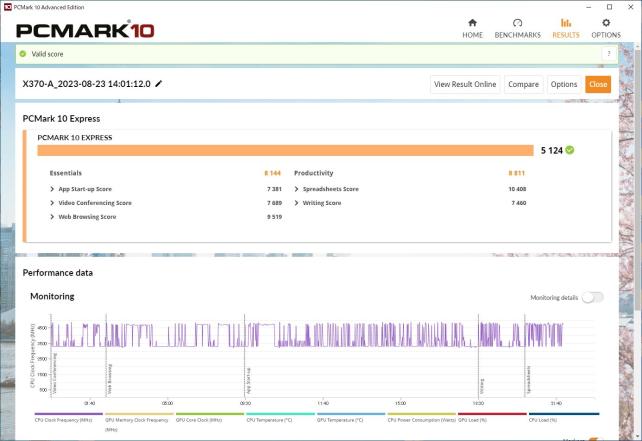The width and height of the screenshot is (642, 441).
Task: Click the Video Conferencing marker on chart
Action: pyautogui.click(x=54, y=373)
